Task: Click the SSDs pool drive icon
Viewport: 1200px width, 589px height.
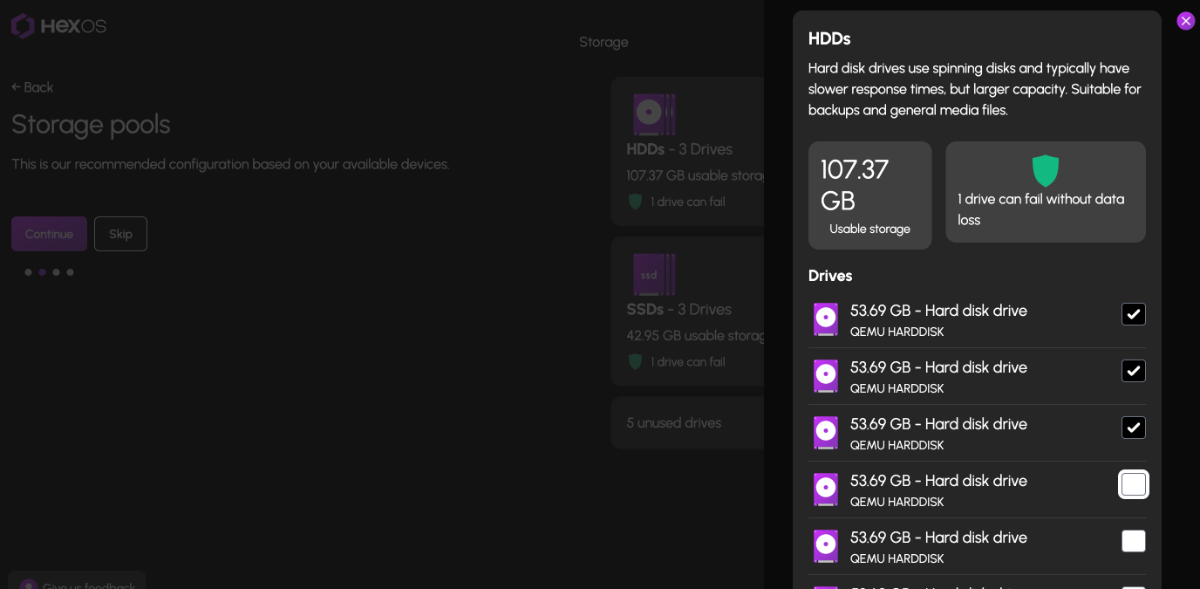Action: click(654, 274)
